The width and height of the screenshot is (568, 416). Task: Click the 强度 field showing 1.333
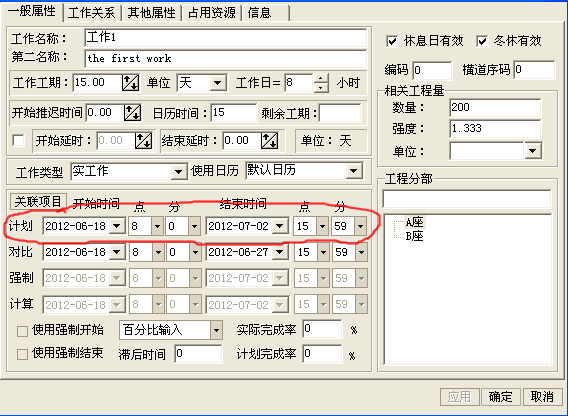click(x=495, y=129)
